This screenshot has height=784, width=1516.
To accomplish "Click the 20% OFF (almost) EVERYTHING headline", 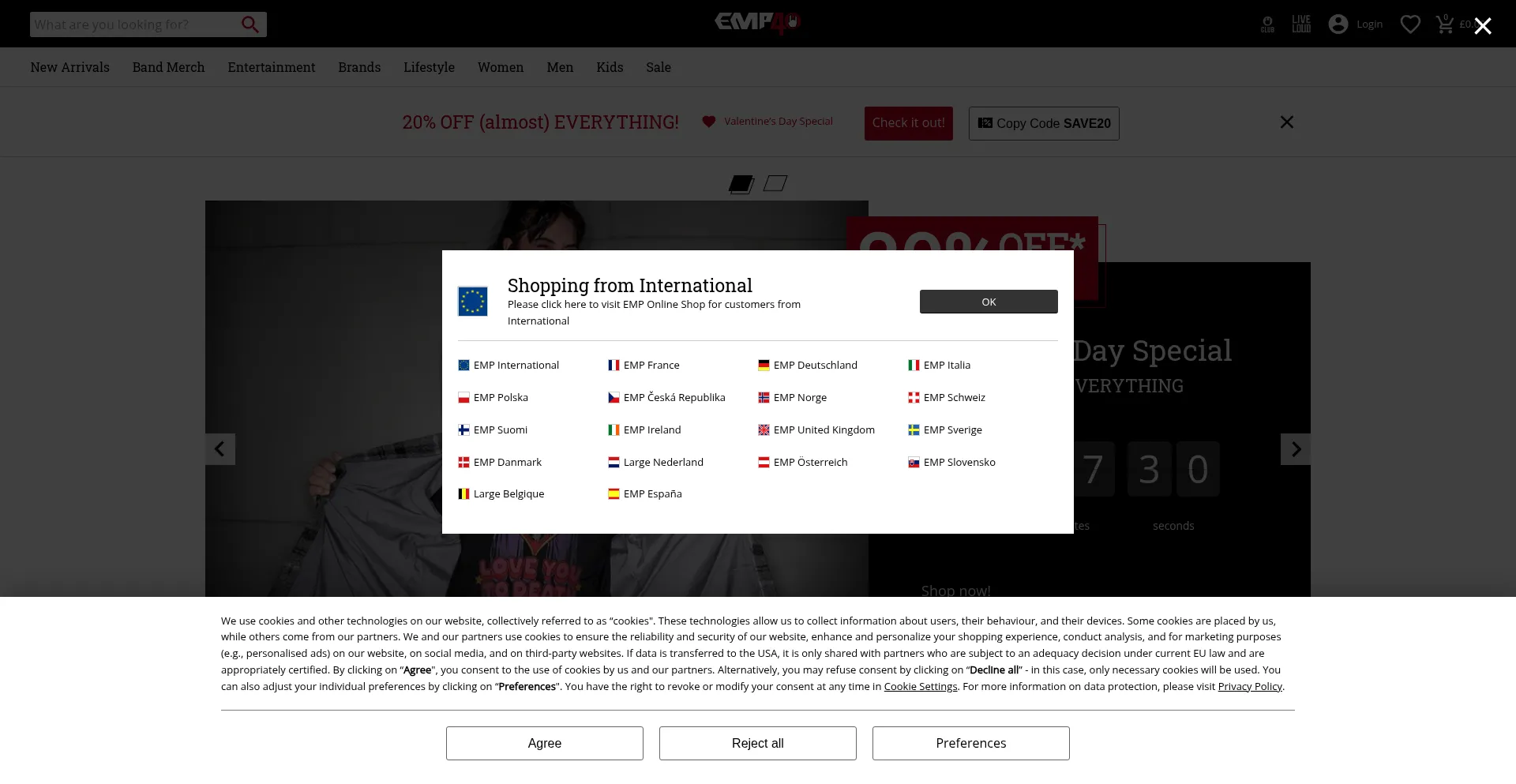I will click(540, 122).
